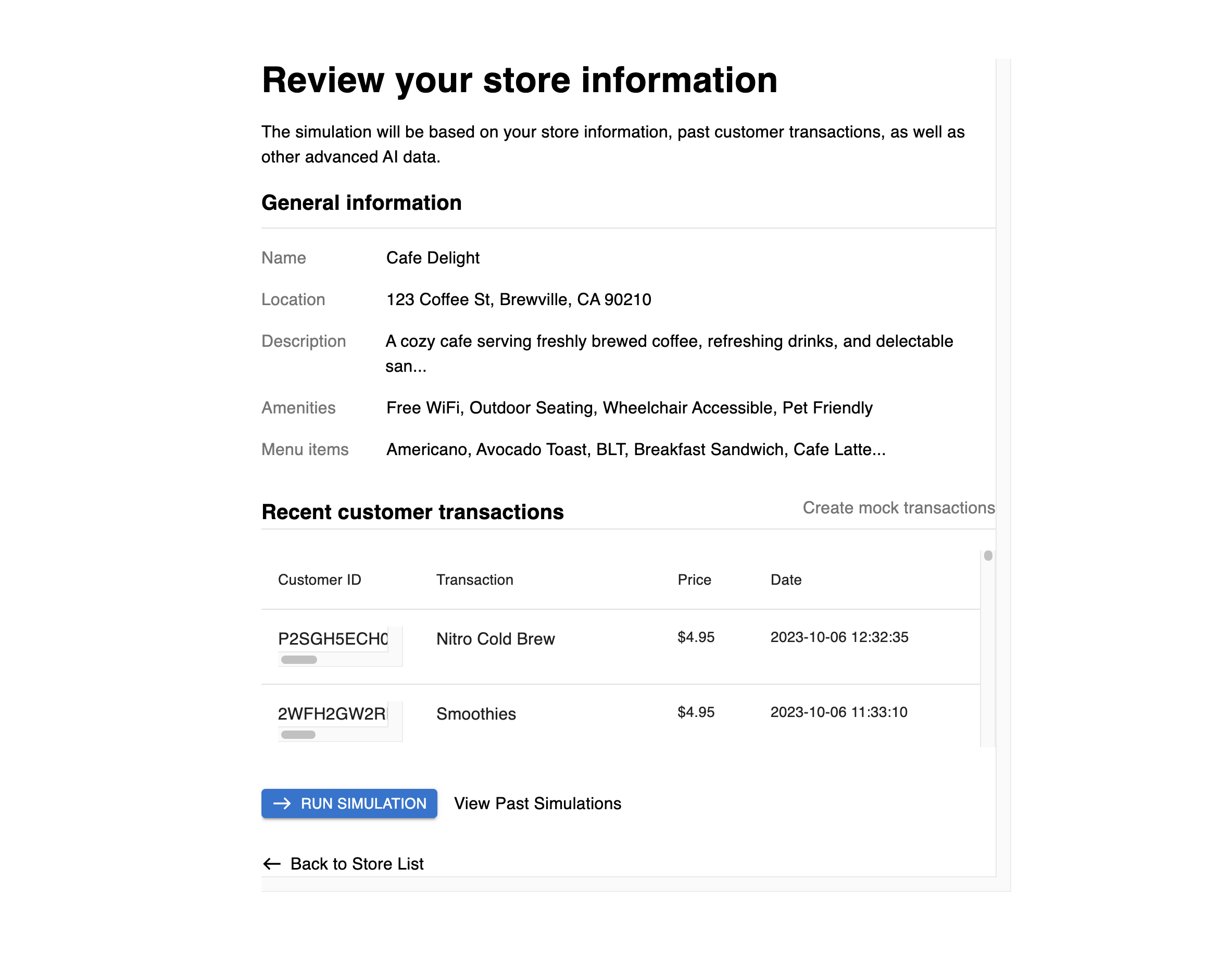Click the 2WFH2GW2R customer ID scrollbar

tap(298, 734)
